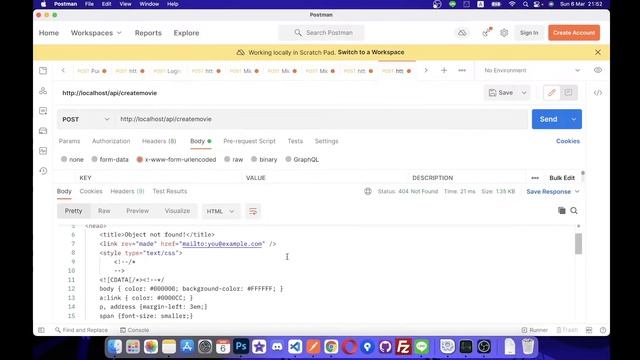Toggle line wrap icon in response toolbar

tap(253, 211)
